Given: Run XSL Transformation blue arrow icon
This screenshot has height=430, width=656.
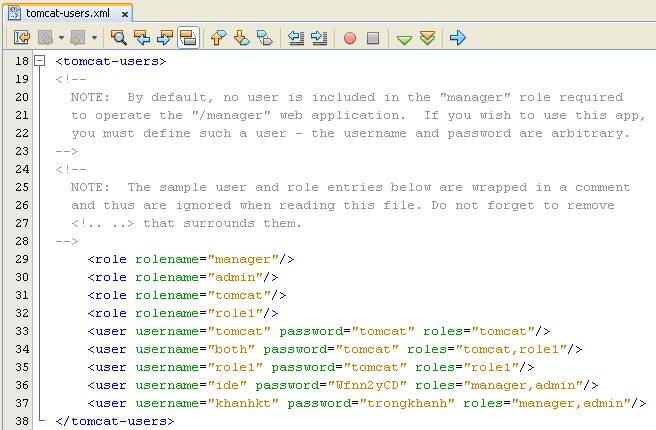Looking at the screenshot, I should pyautogui.click(x=457, y=38).
